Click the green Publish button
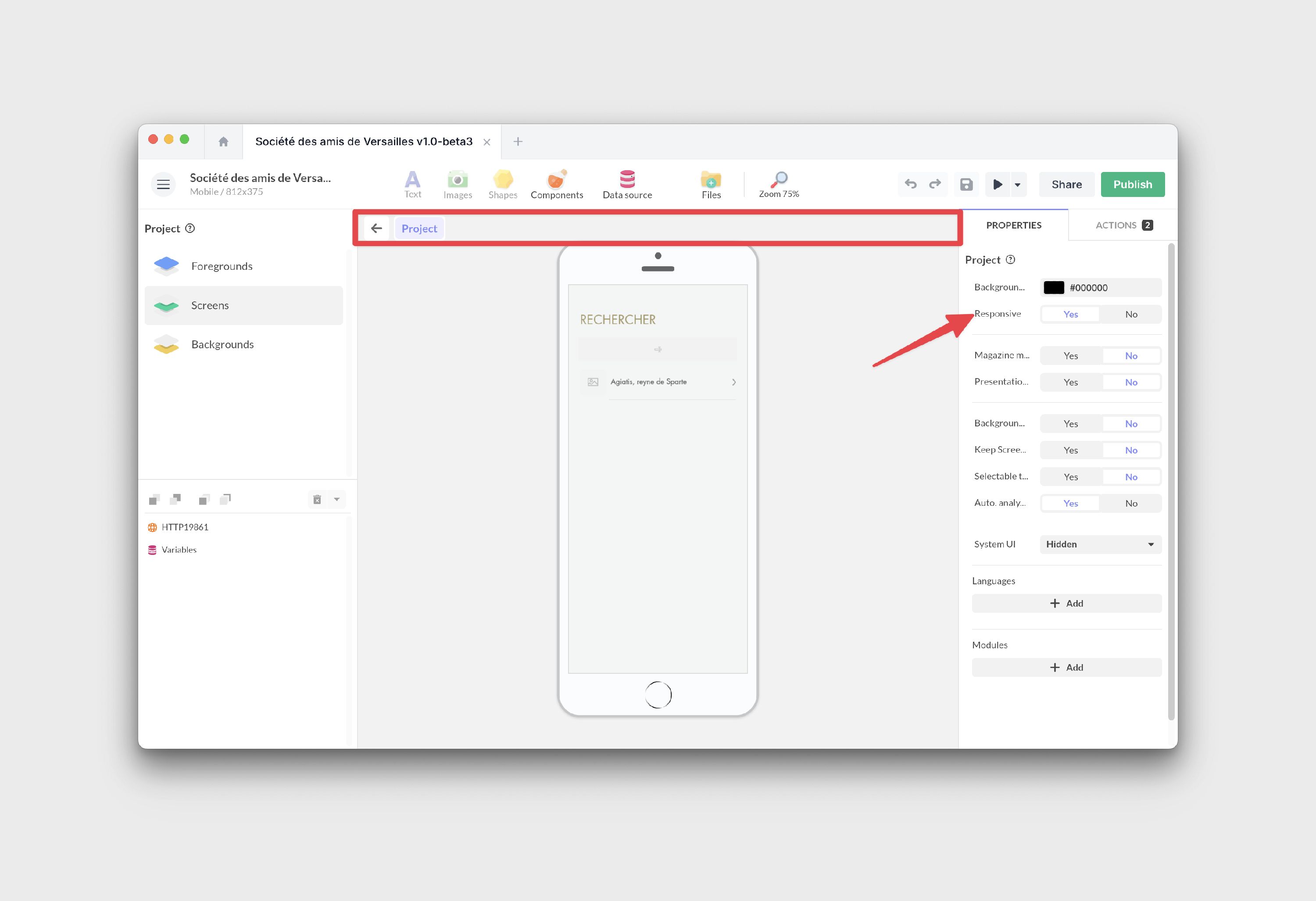The image size is (1316, 901). [x=1133, y=185]
